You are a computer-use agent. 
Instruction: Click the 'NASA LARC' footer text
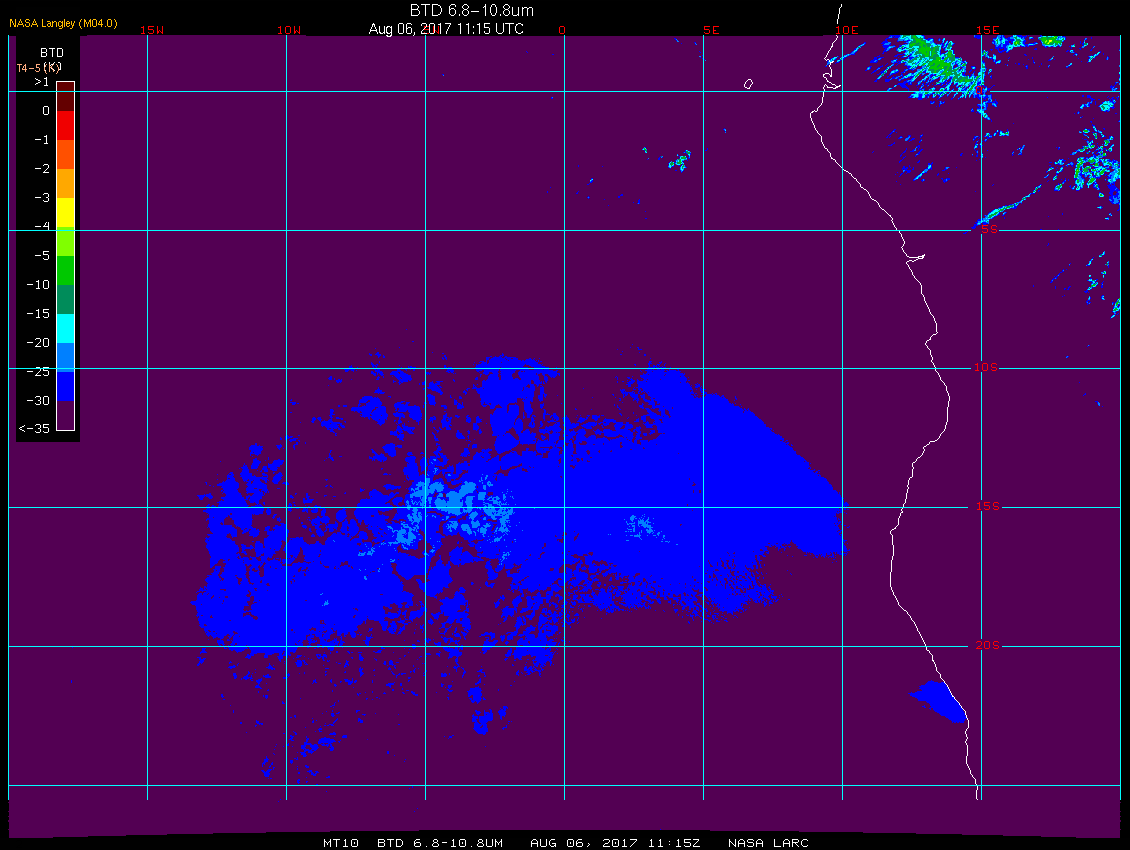[768, 843]
